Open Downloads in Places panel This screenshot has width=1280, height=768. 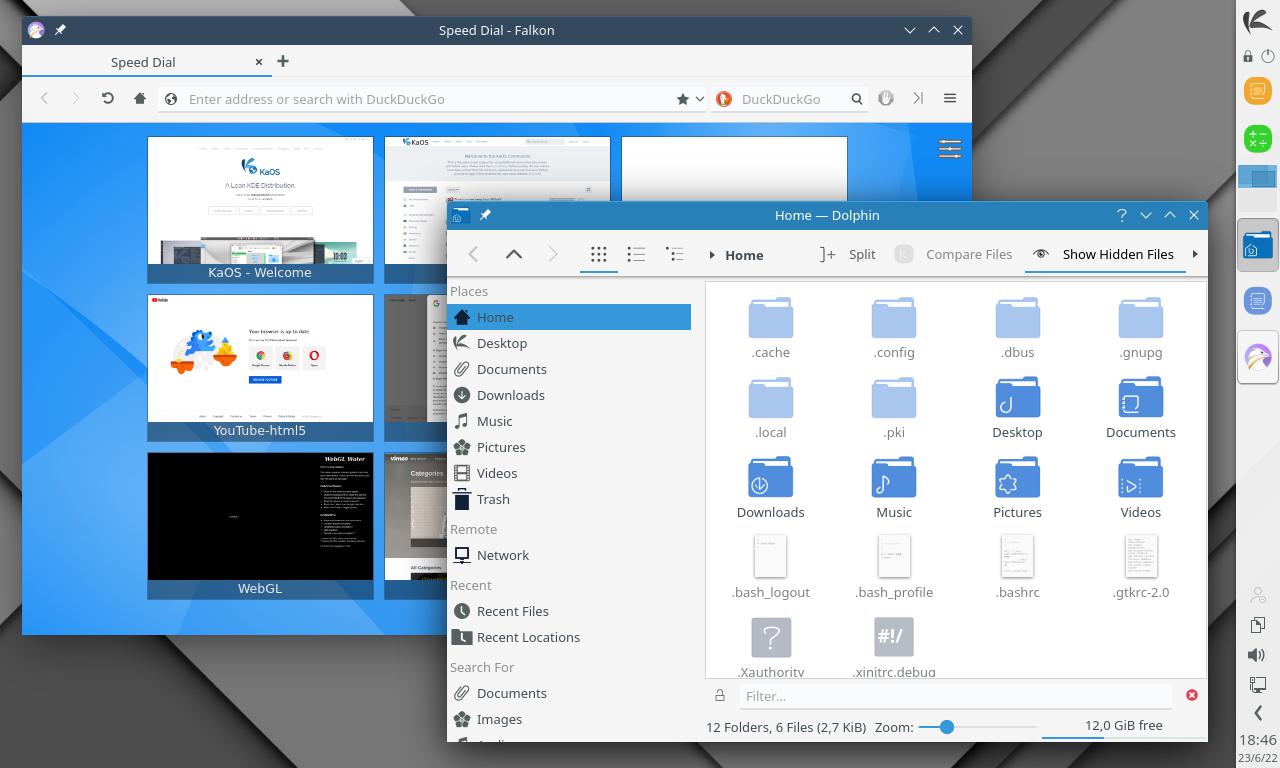pyautogui.click(x=570, y=395)
